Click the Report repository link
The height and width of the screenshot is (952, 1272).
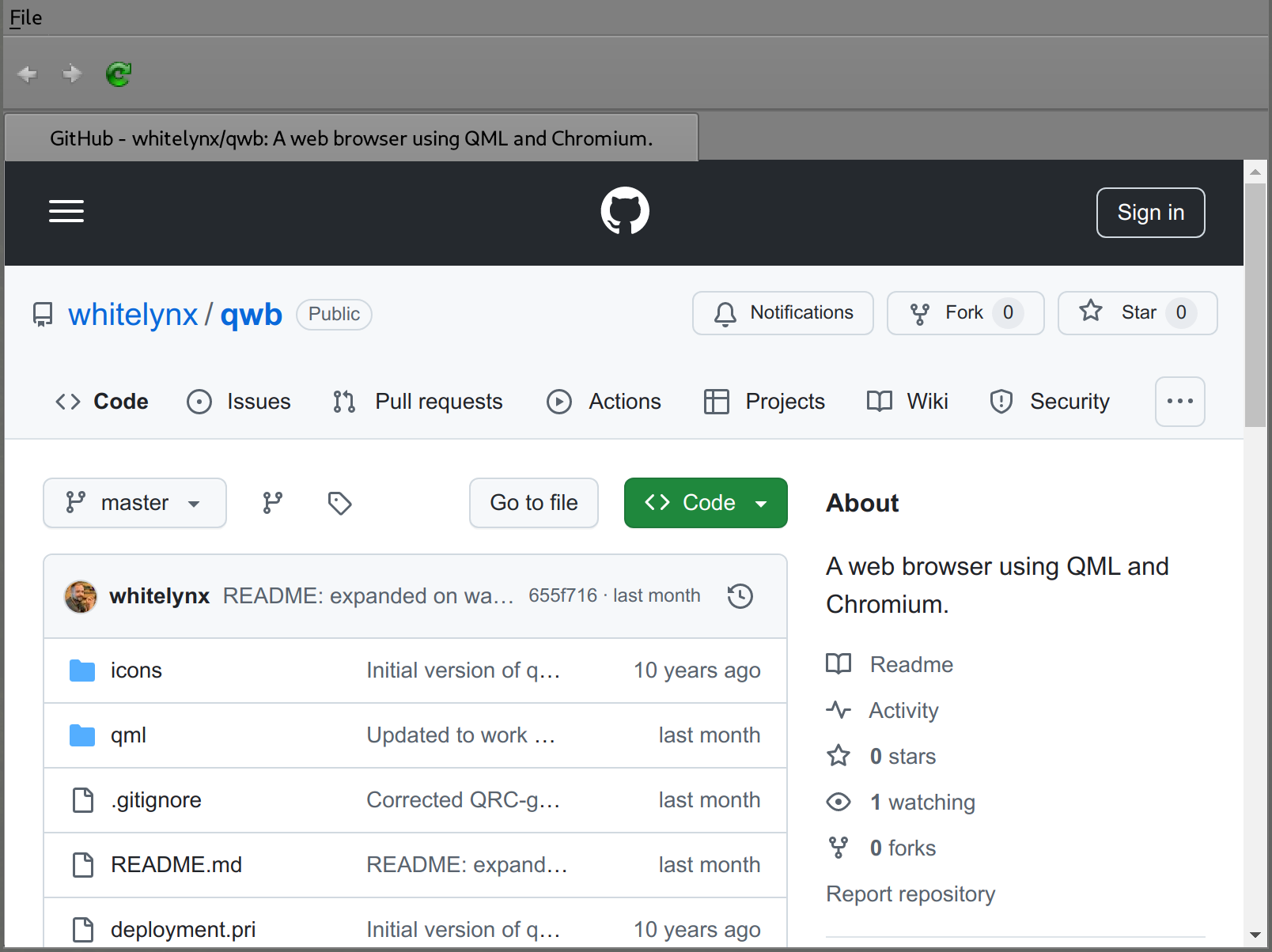pyautogui.click(x=910, y=894)
